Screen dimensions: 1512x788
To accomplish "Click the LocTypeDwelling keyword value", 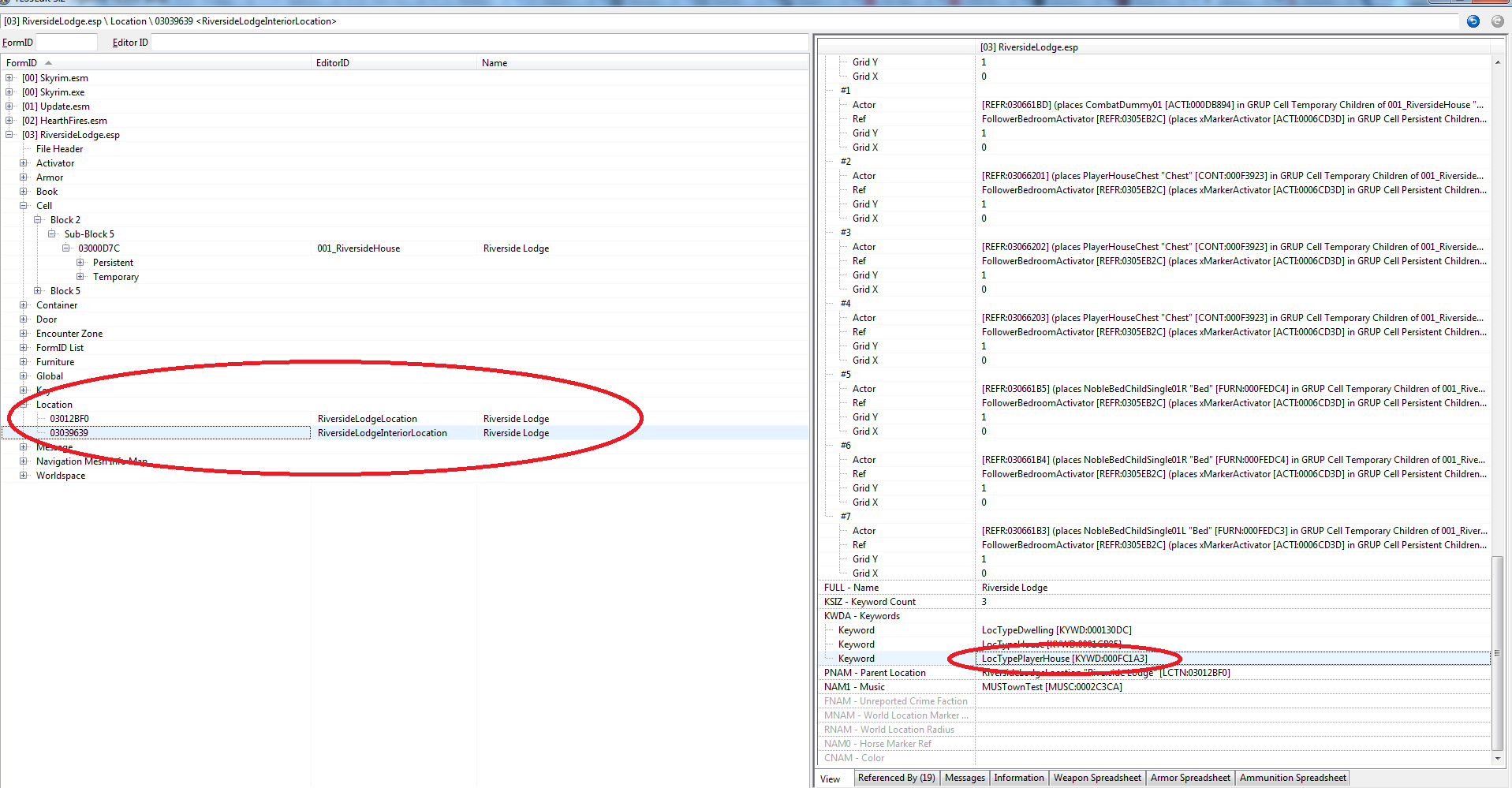I will (1056, 630).
